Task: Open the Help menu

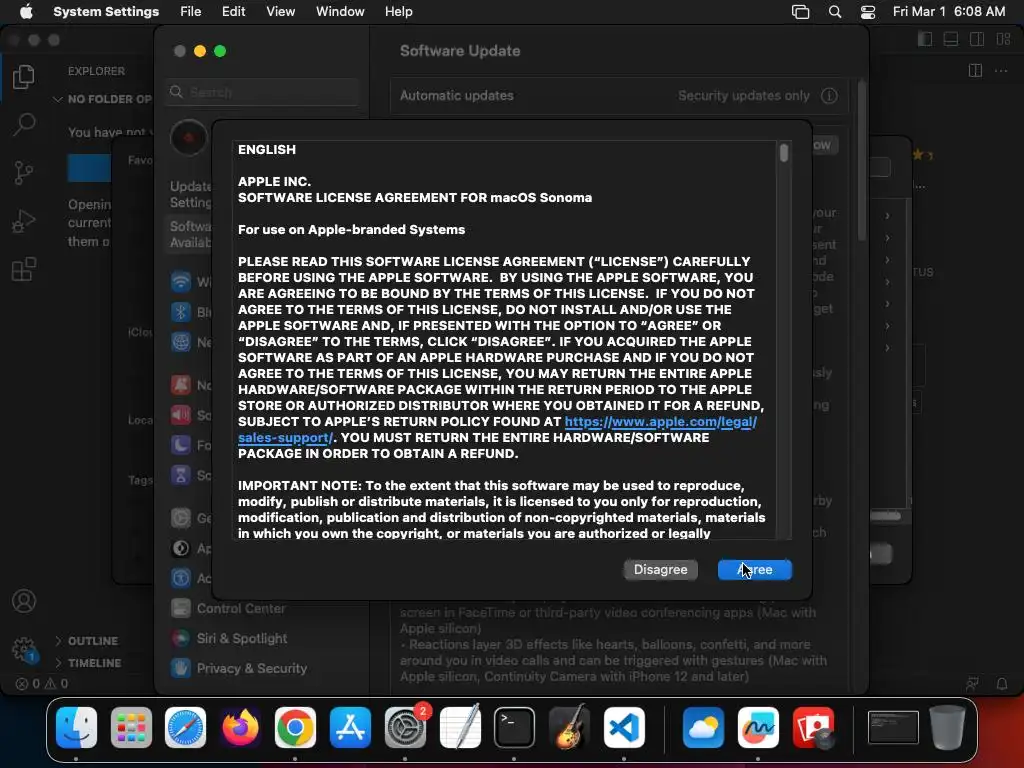Action: click(398, 11)
